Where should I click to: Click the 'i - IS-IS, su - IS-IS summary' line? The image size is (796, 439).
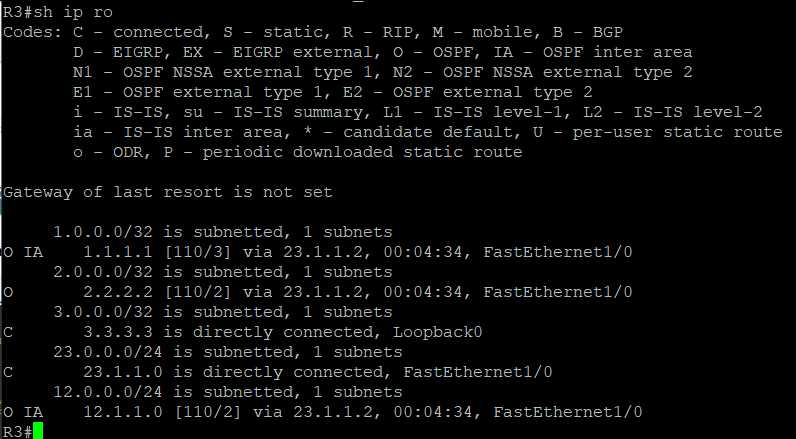[x=417, y=112]
